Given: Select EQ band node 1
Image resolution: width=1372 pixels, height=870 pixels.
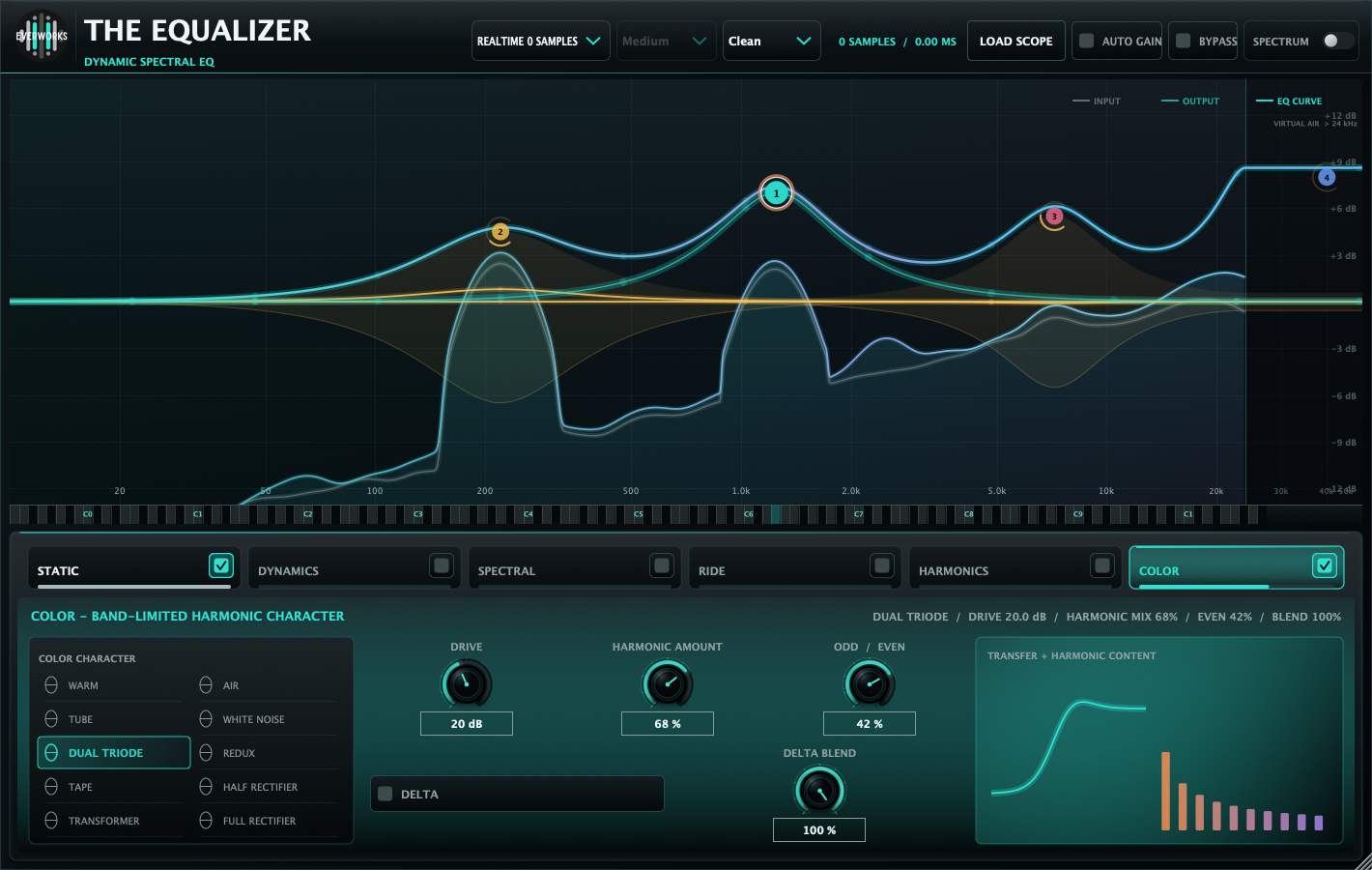Looking at the screenshot, I should click(776, 193).
